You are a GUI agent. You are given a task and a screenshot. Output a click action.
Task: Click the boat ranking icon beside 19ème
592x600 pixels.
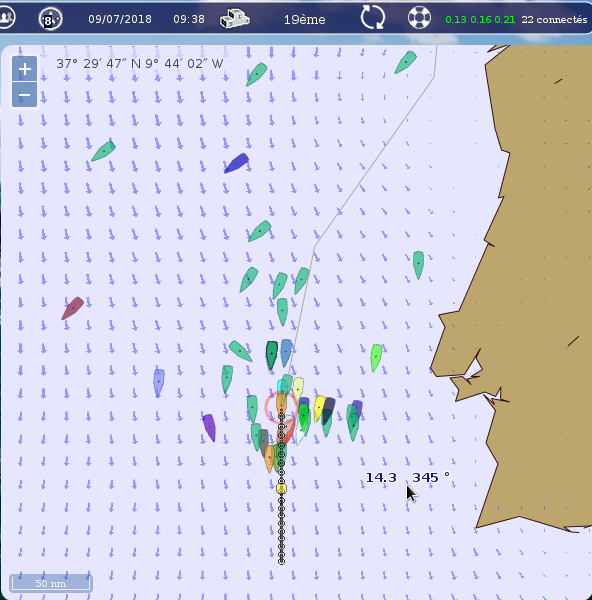click(235, 18)
